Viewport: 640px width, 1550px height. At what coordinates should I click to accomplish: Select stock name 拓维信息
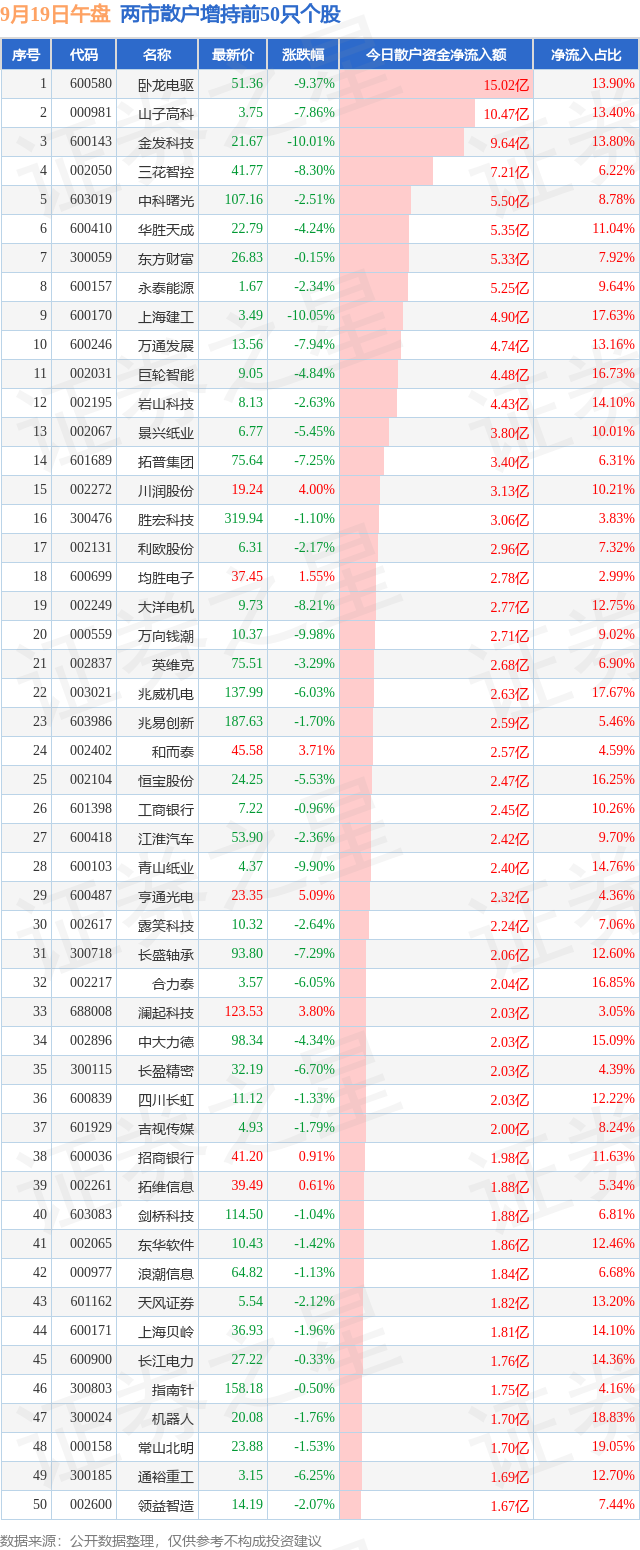click(166, 1187)
